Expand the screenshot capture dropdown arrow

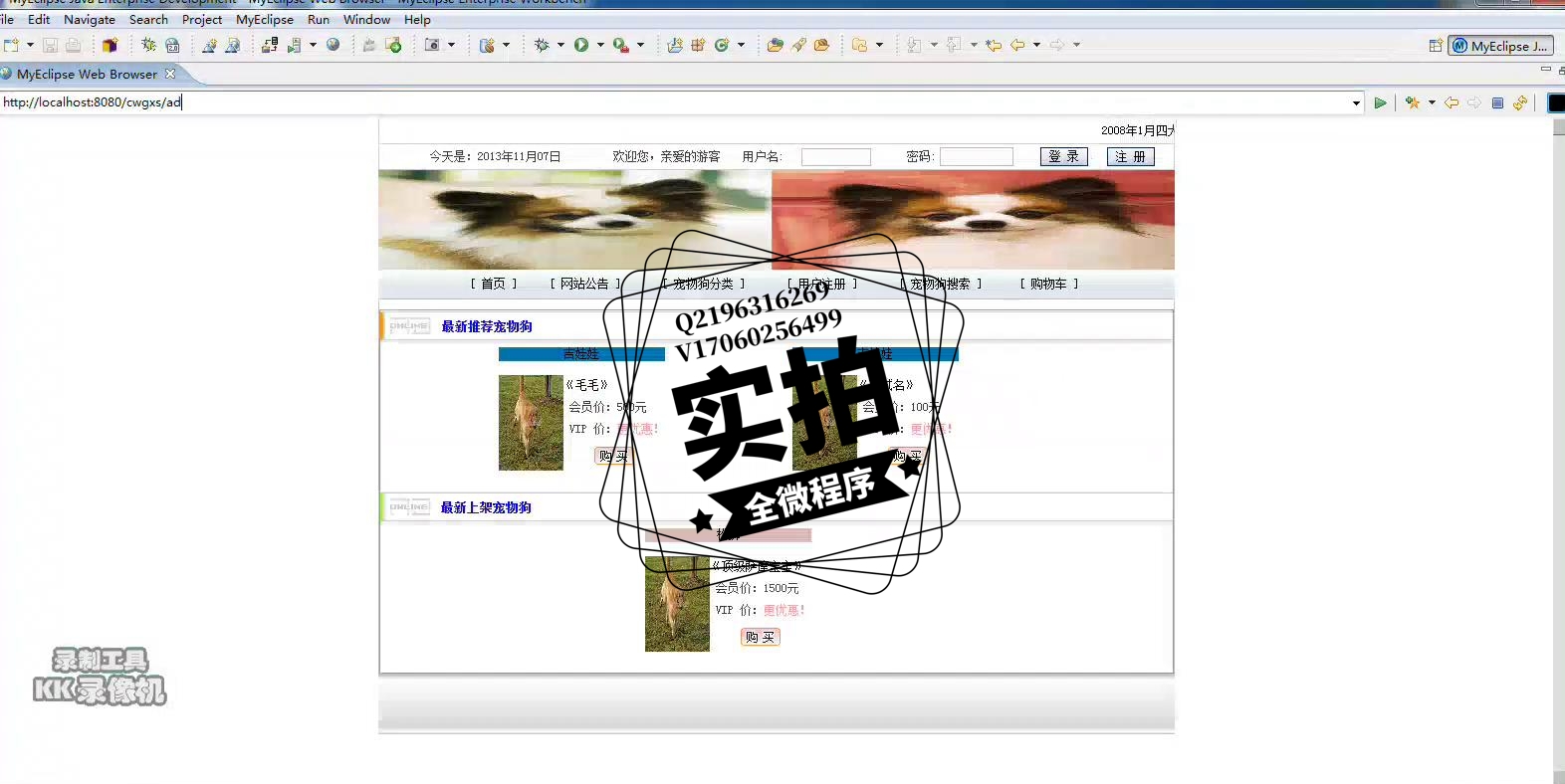tap(451, 45)
